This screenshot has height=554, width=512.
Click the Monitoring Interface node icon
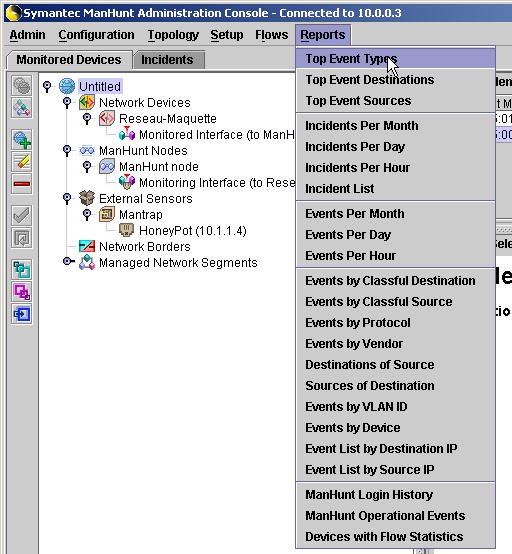click(x=127, y=182)
